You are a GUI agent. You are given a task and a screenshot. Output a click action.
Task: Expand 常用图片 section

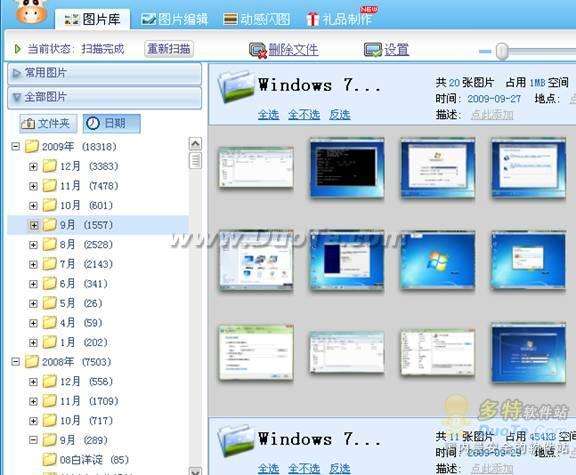pyautogui.click(x=105, y=74)
